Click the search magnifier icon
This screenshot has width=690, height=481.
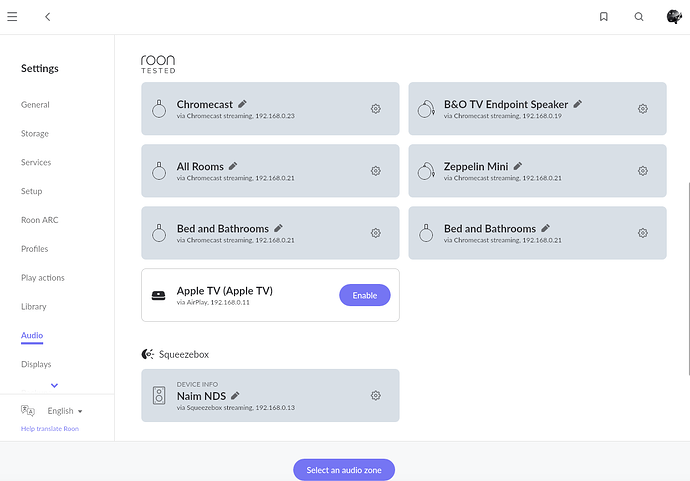tap(639, 17)
